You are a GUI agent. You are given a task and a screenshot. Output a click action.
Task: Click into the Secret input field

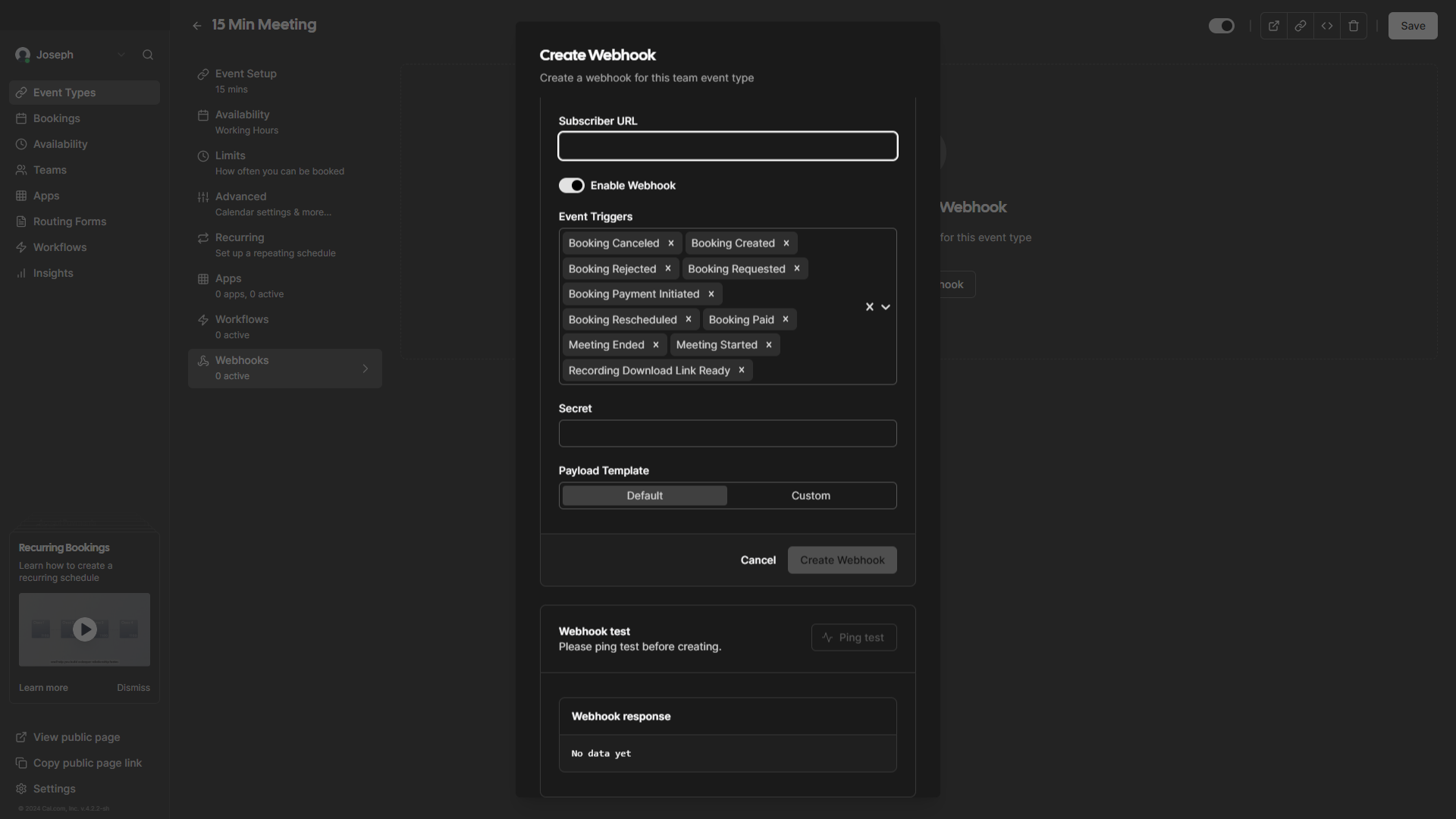tap(728, 434)
